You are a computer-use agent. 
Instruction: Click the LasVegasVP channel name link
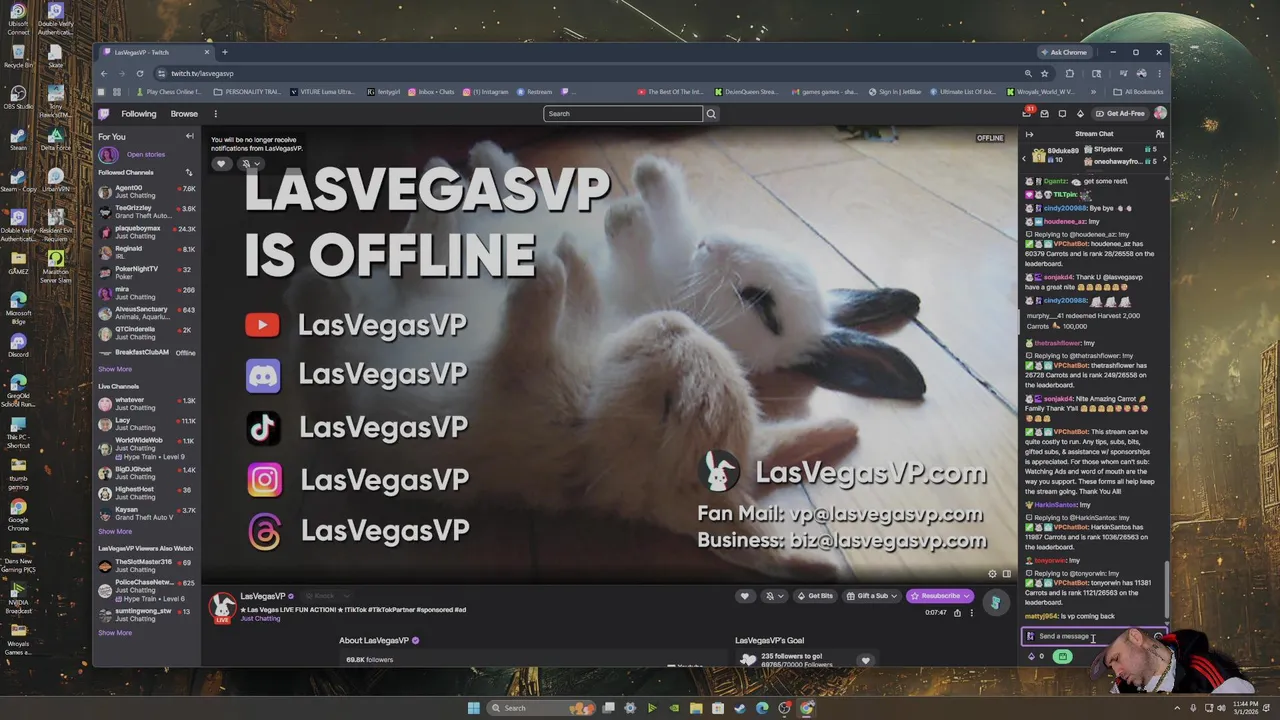(x=263, y=596)
